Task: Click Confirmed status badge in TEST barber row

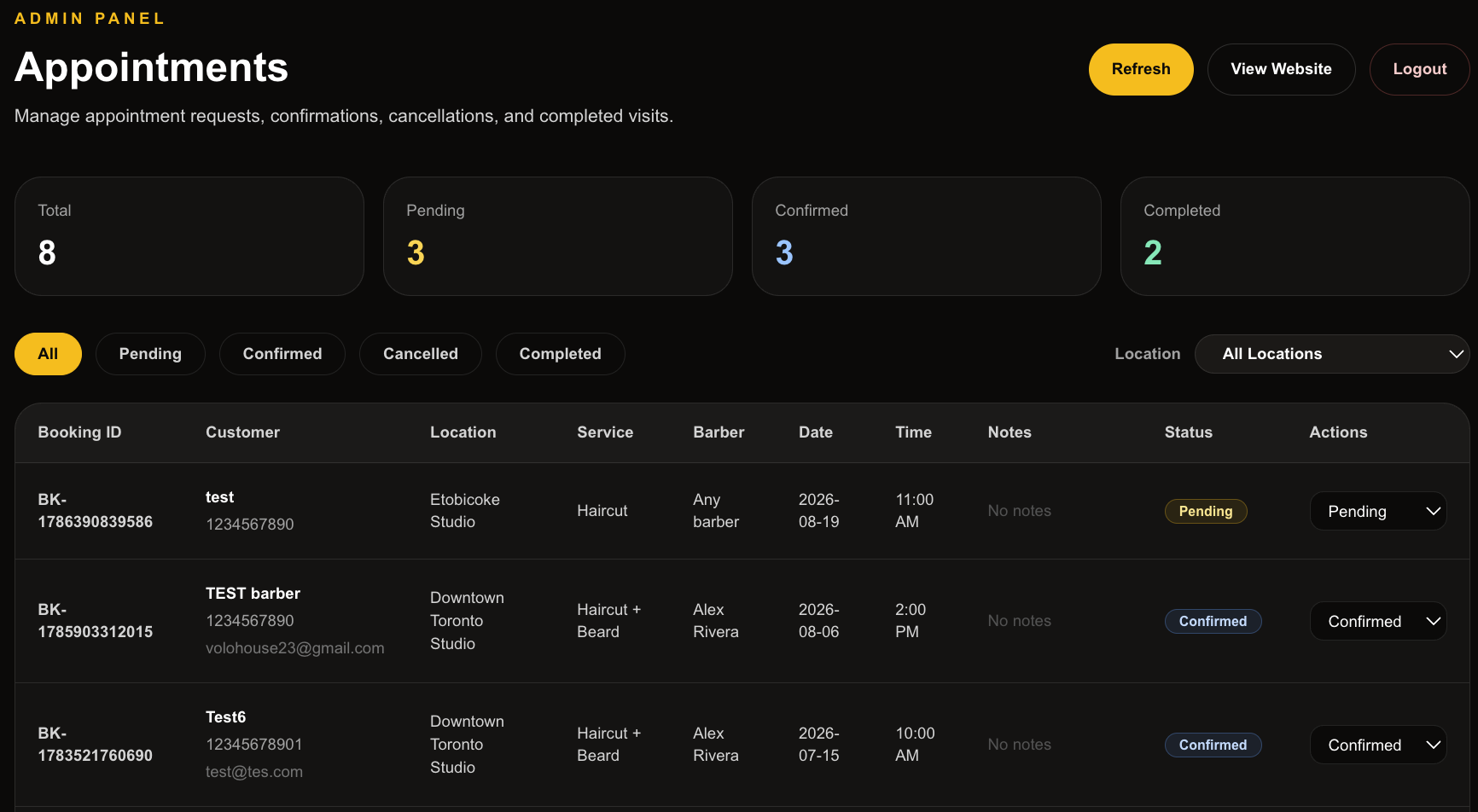Action: tap(1213, 621)
